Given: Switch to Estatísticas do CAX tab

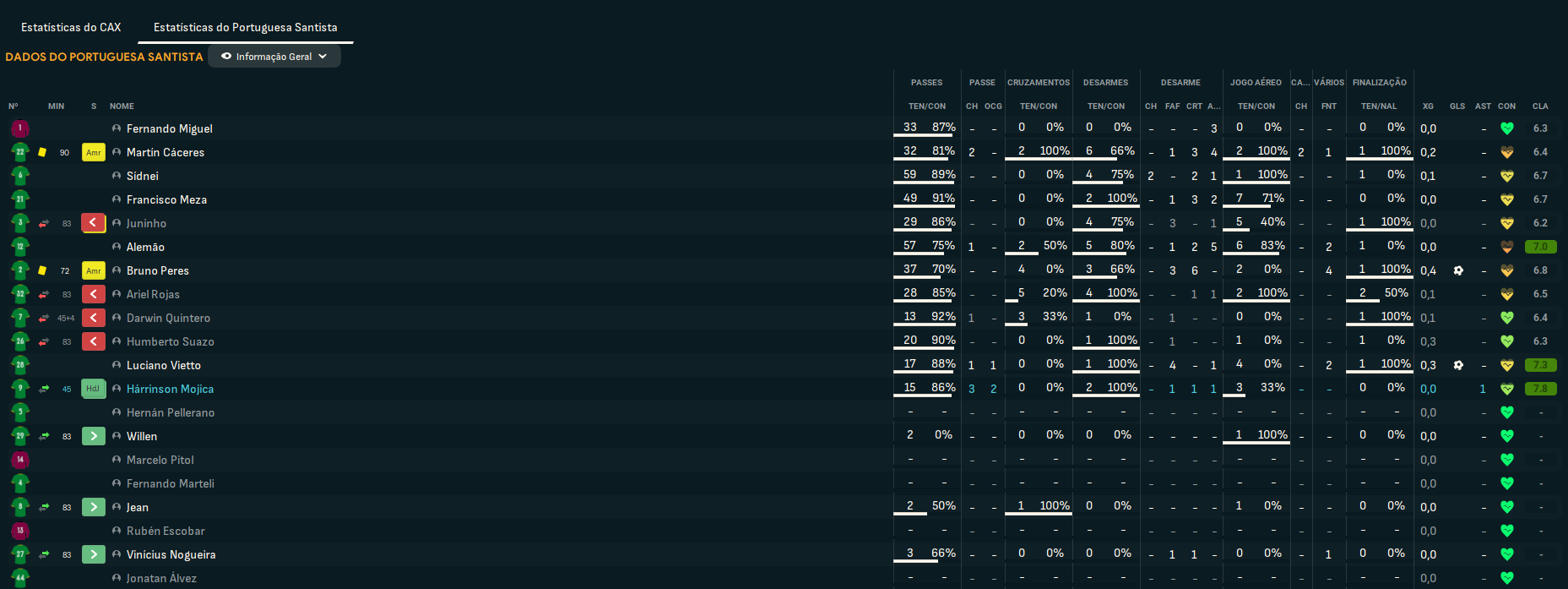Looking at the screenshot, I should click(x=71, y=27).
